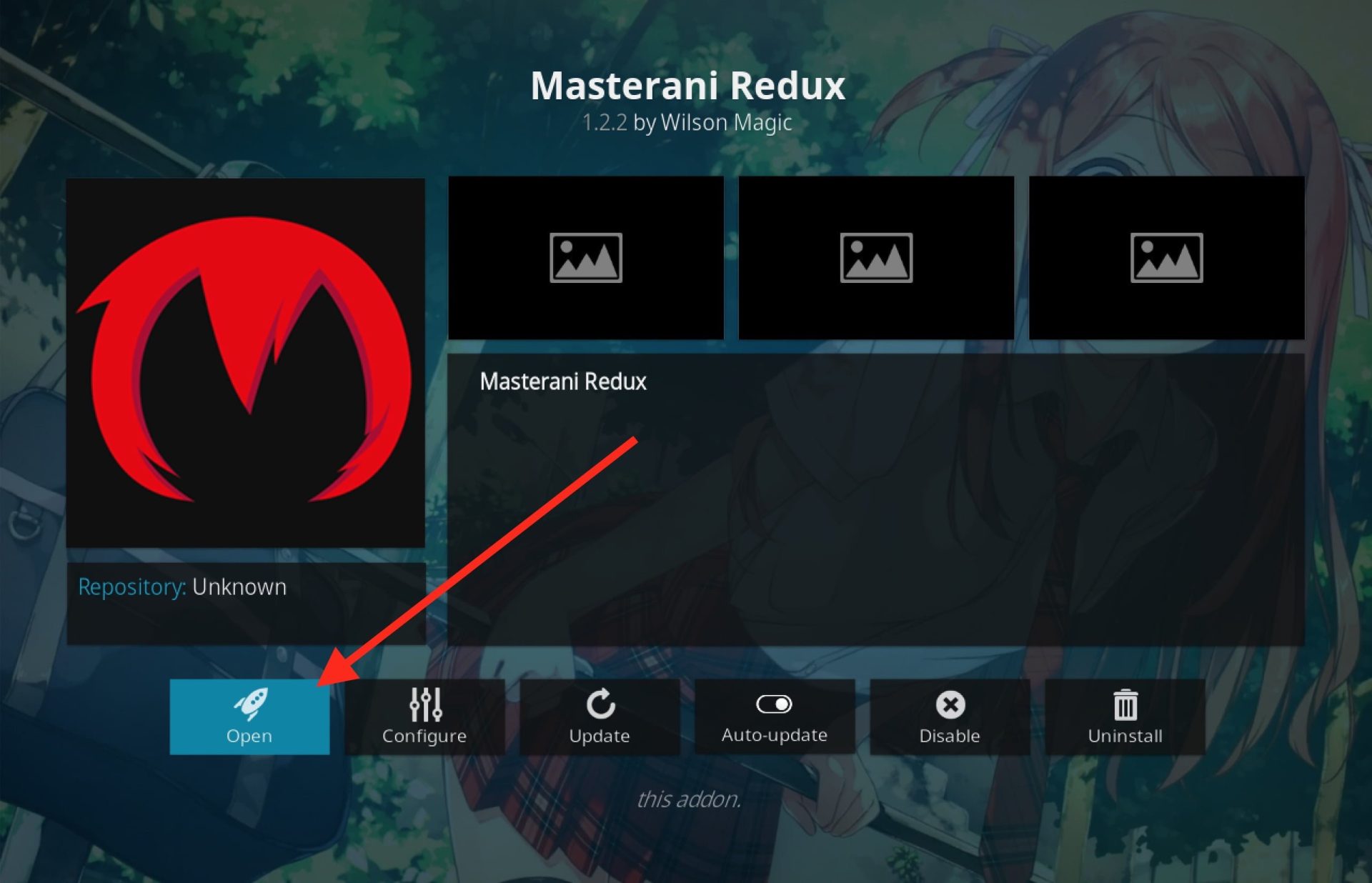The height and width of the screenshot is (883, 1372).
Task: Click the Uninstall trash button
Action: (1125, 717)
